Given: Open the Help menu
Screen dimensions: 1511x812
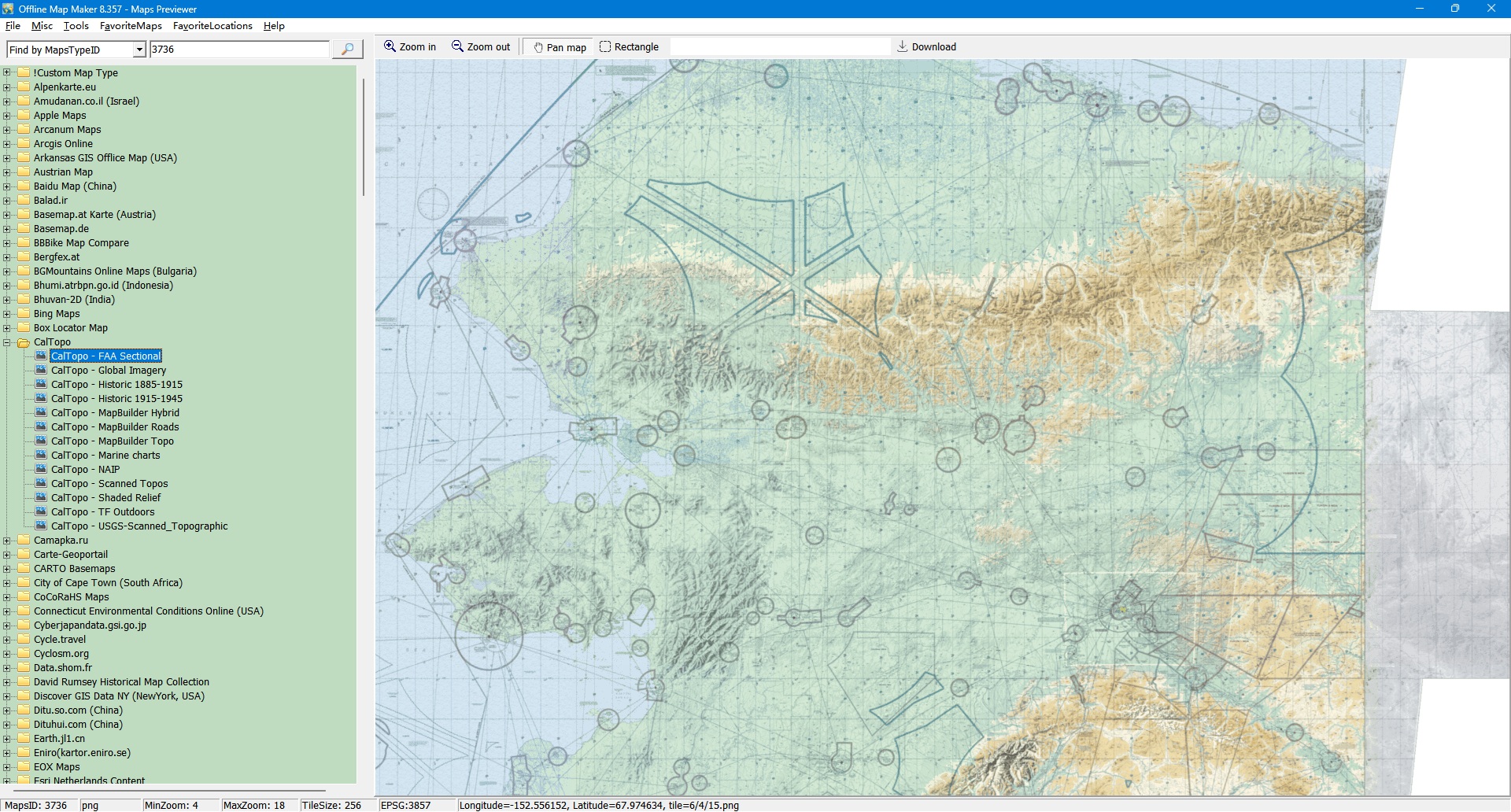Looking at the screenshot, I should pos(274,26).
